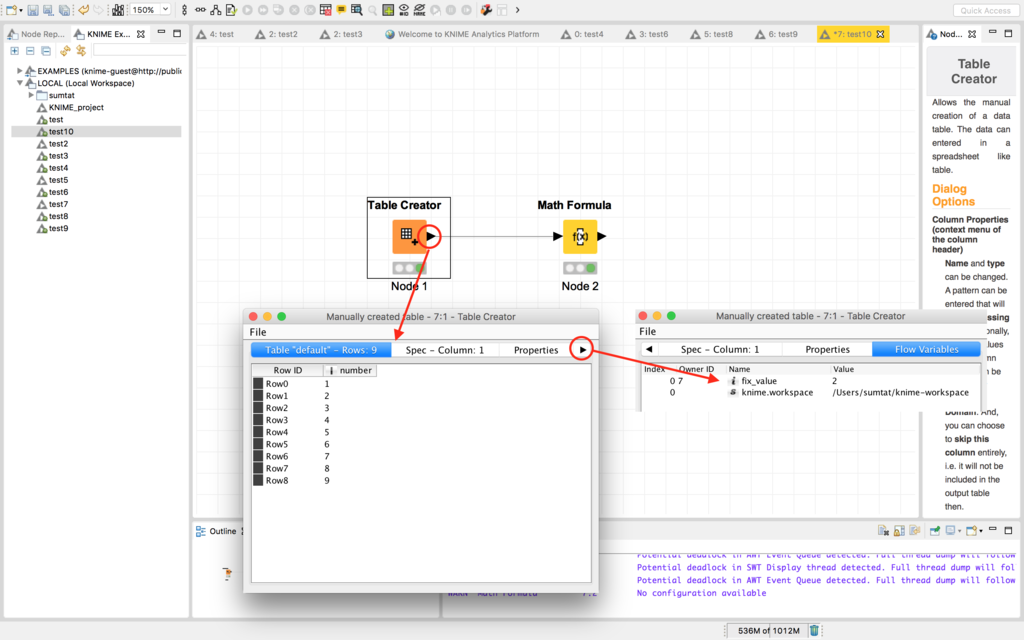
Task: Click the green add node icon
Action: pos(388,10)
